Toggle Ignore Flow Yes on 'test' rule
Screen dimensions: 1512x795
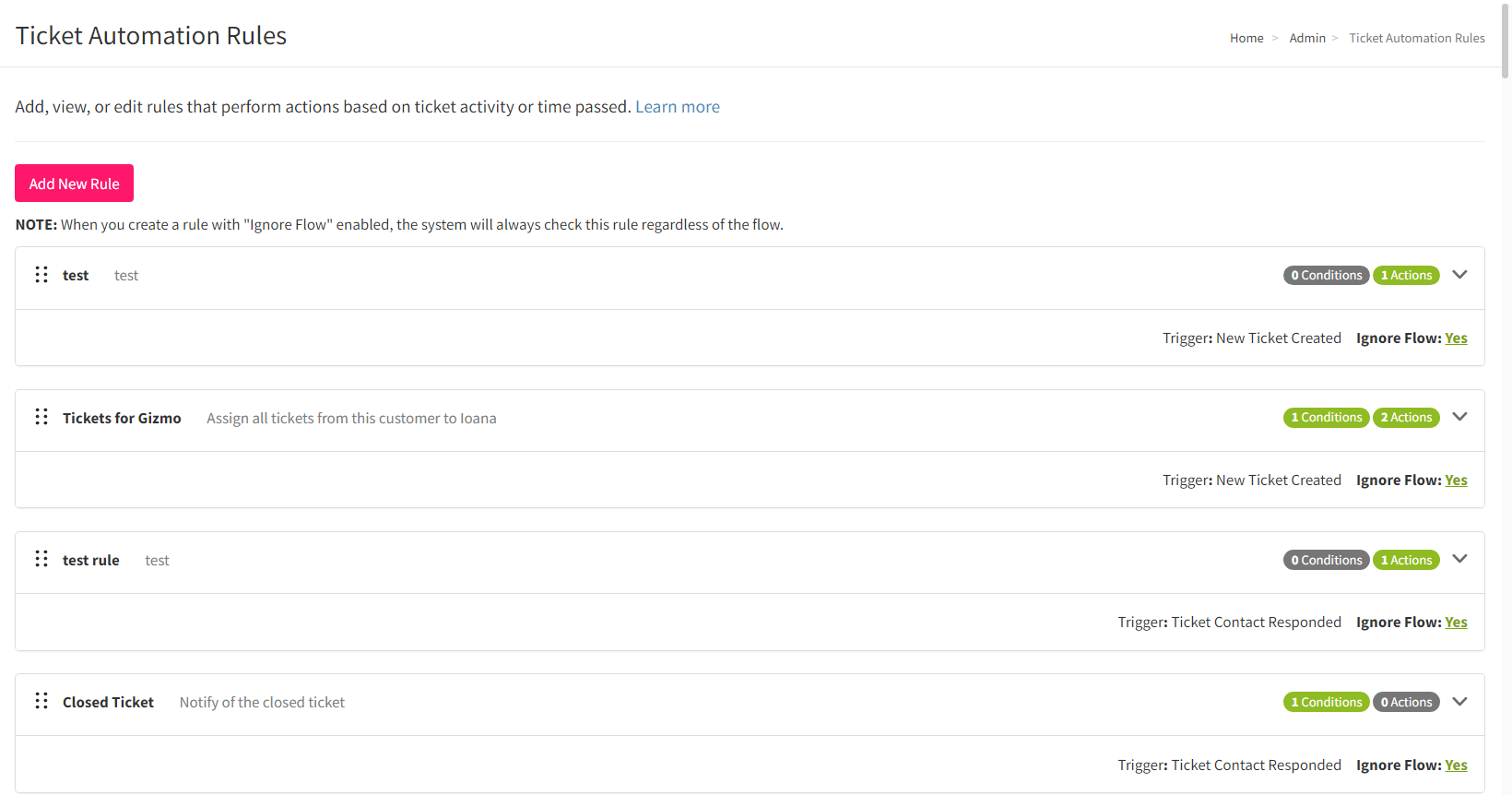tap(1456, 338)
